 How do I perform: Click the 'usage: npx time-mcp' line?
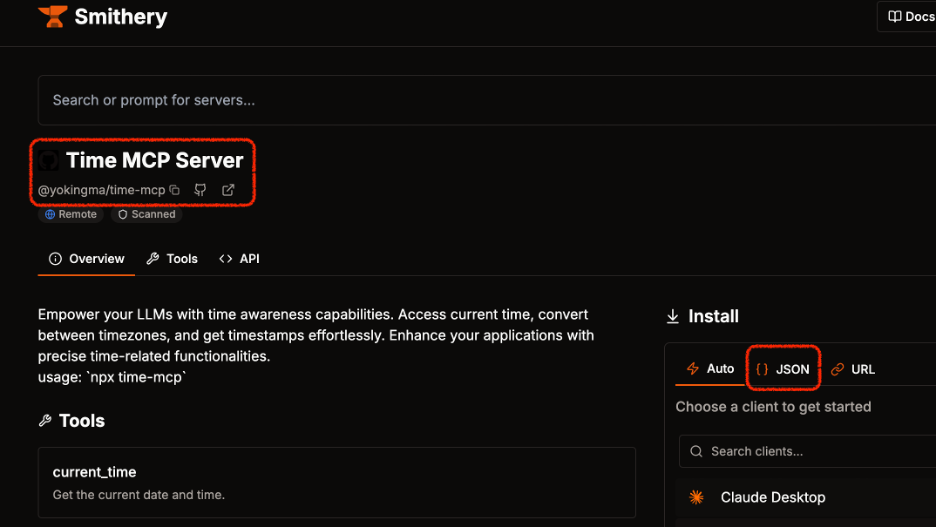pyautogui.click(x=112, y=378)
